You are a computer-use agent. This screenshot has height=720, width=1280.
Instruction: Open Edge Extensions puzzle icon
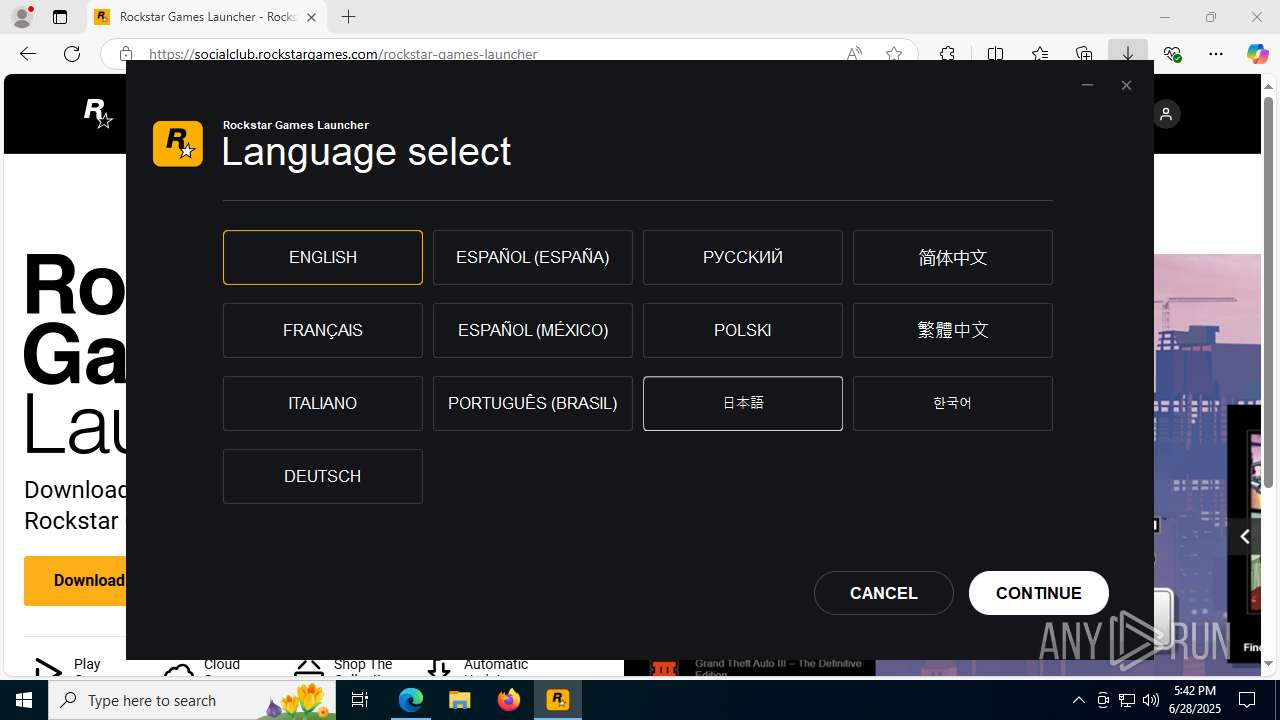[947, 54]
